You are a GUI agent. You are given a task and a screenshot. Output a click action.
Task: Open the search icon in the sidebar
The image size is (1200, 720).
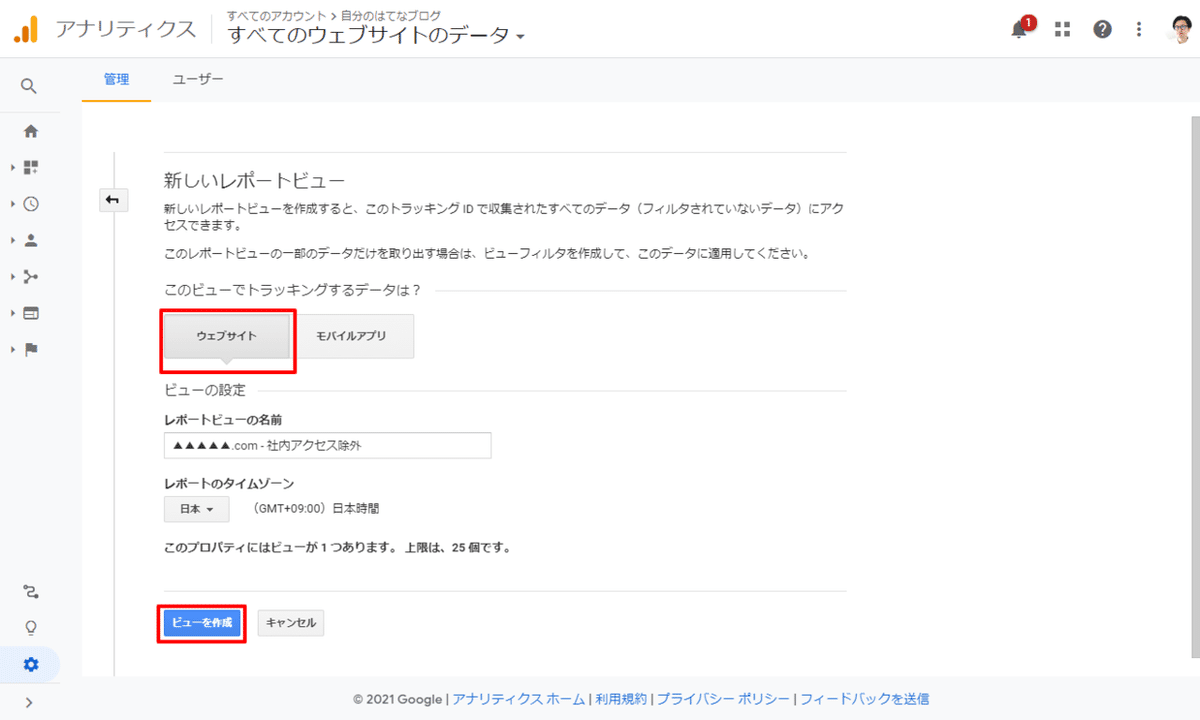click(x=31, y=85)
